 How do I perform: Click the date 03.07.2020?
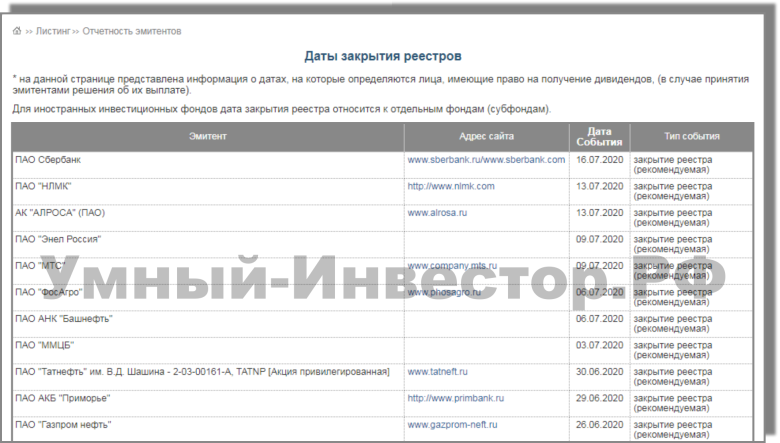coord(599,345)
